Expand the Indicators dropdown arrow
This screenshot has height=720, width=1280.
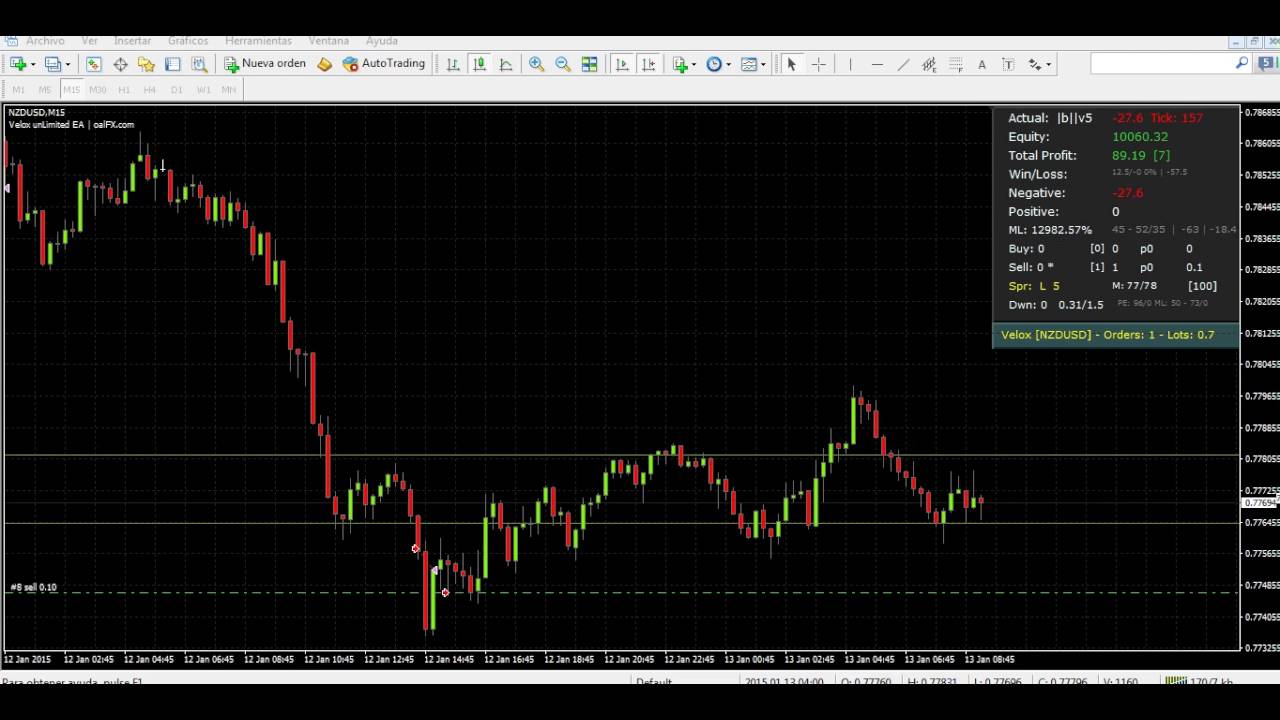694,65
